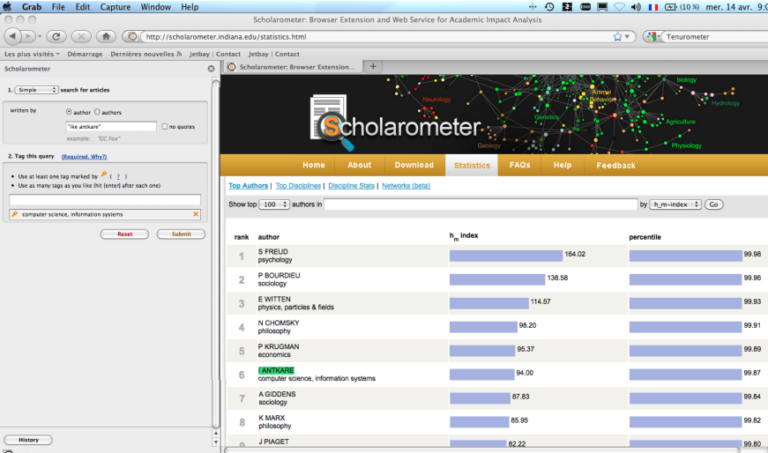Screen dimensions: 768x453
Task: Switch to the About site tab
Action: [x=360, y=165]
